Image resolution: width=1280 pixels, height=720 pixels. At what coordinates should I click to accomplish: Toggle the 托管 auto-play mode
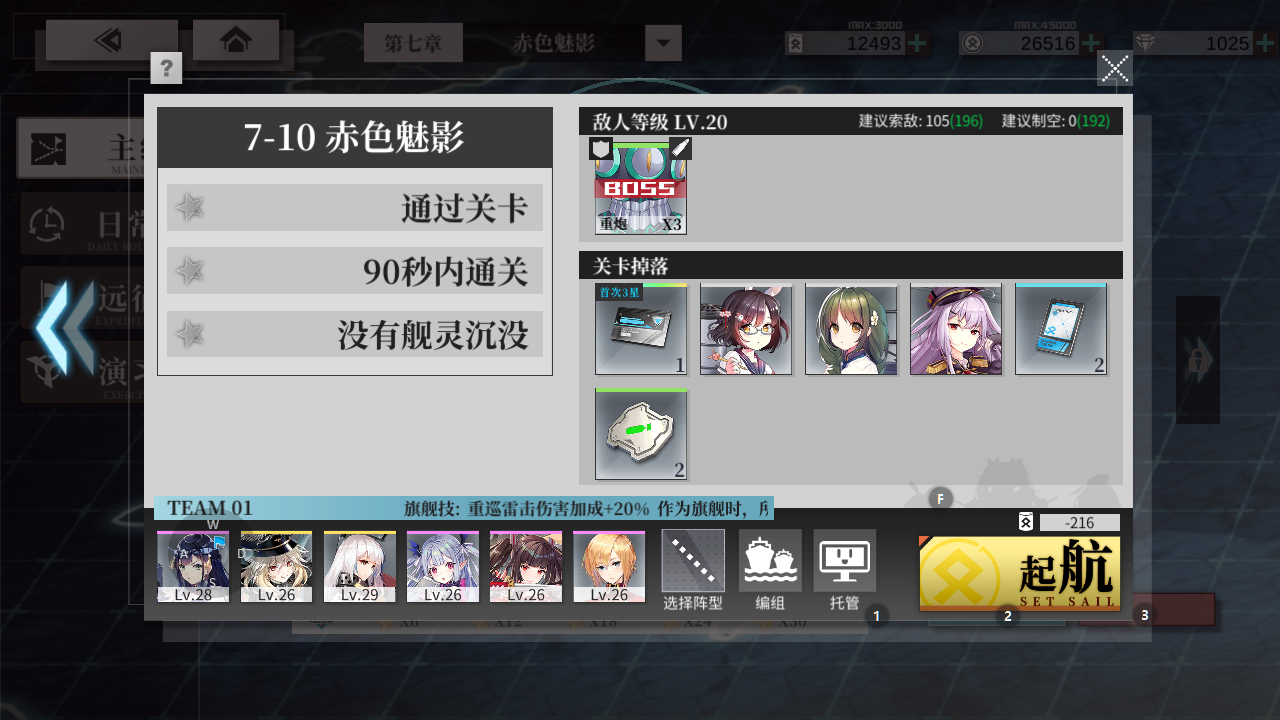[845, 570]
